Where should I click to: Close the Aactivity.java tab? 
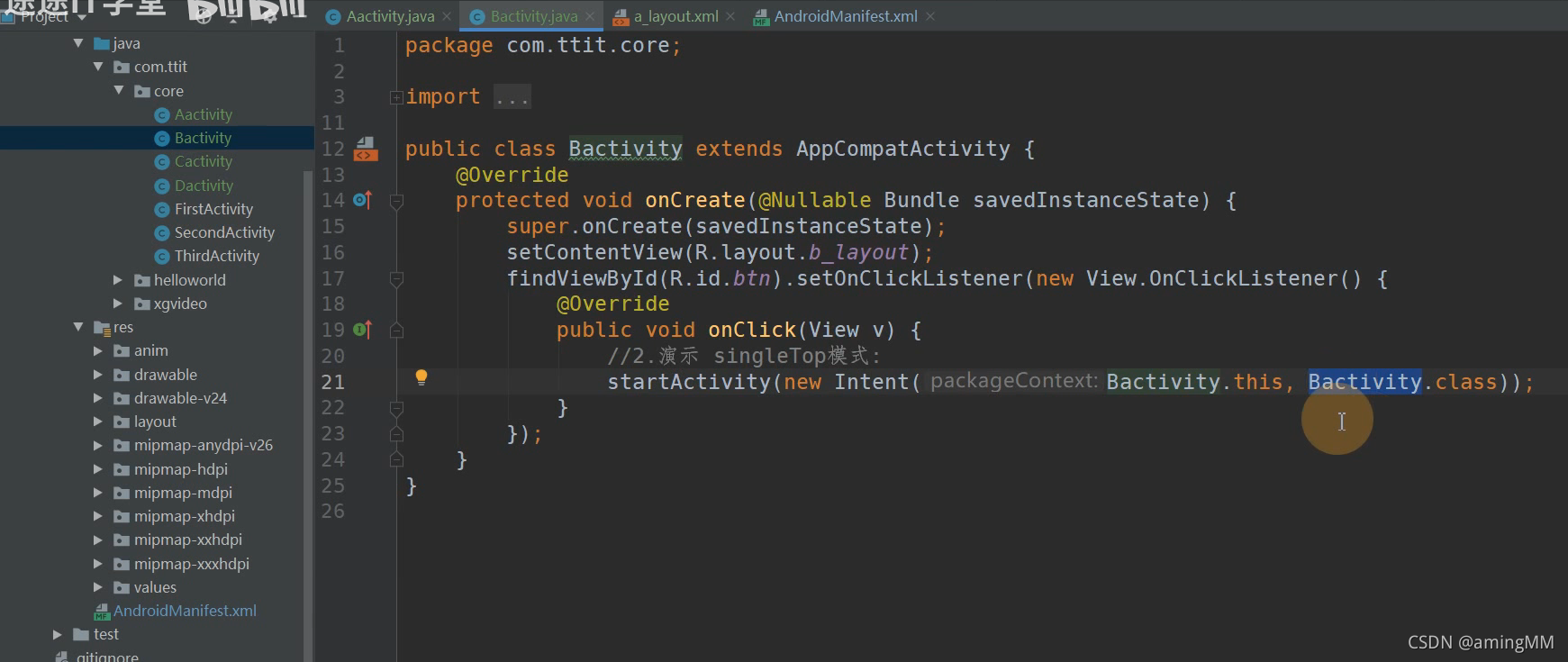pyautogui.click(x=447, y=16)
